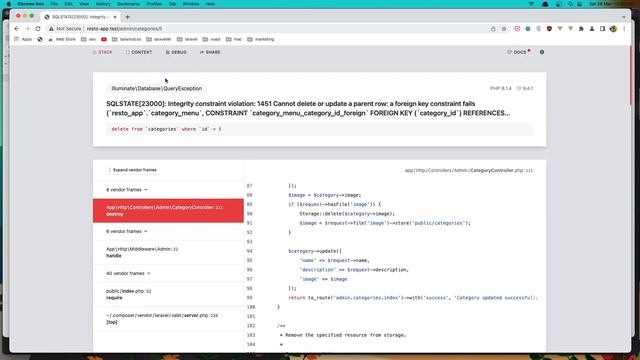
Task: Click the CategoryController.php file path link
Action: click(469, 170)
